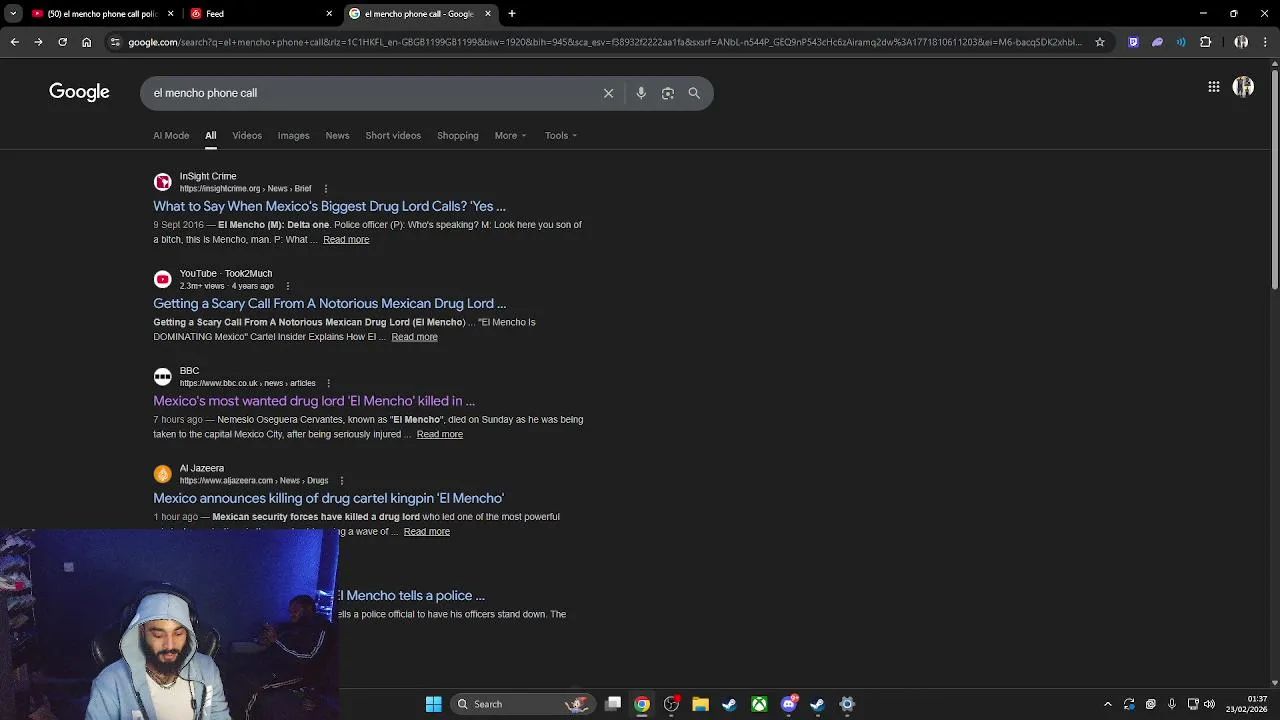This screenshot has width=1280, height=720.
Task: Open more options for Al Jazeera result
Action: pyautogui.click(x=341, y=480)
